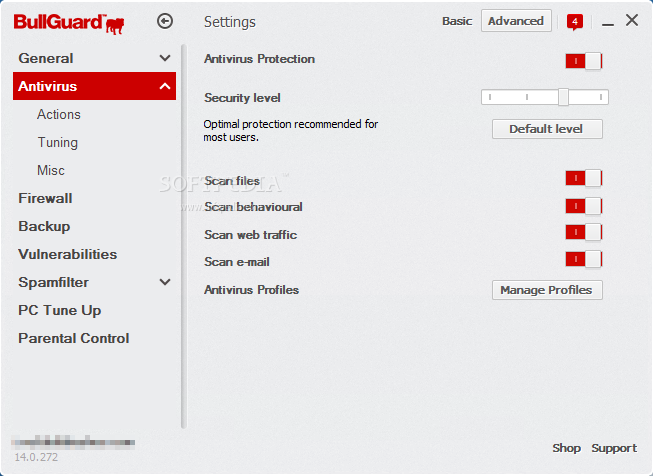Open the Support link

pos(614,448)
